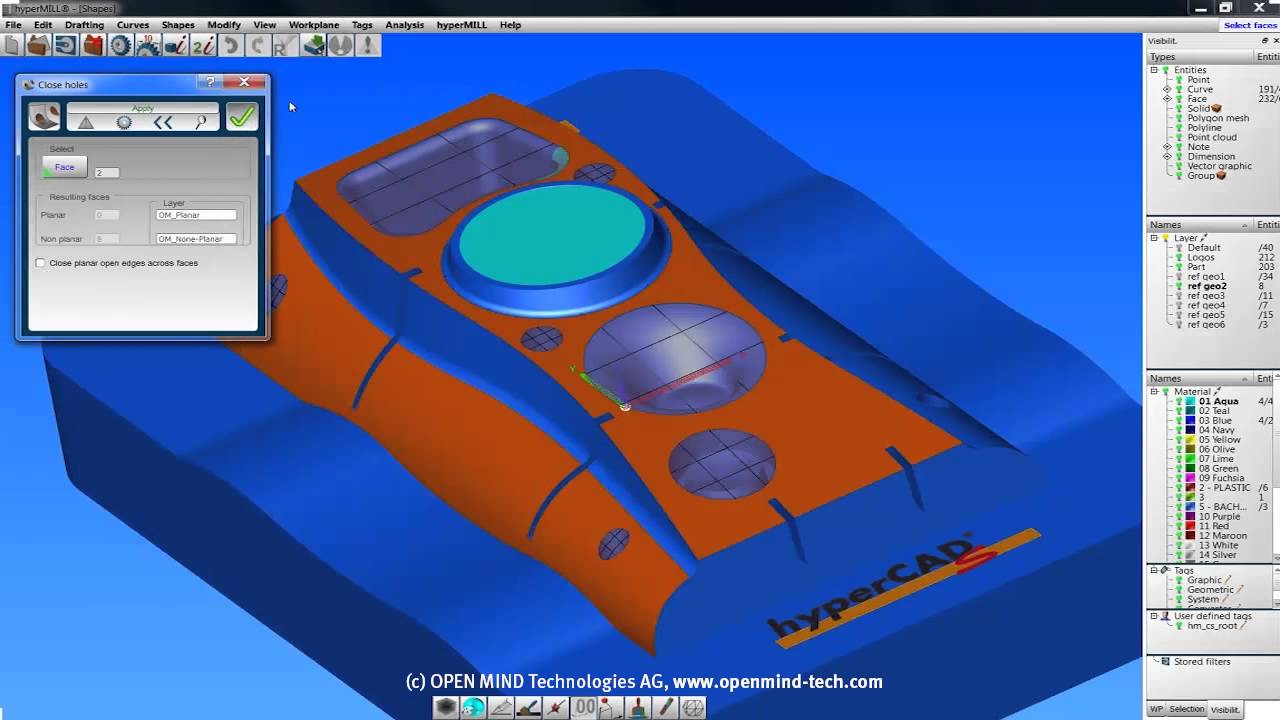Viewport: 1280px width, 720px height.
Task: Collapse the Material tree node
Action: [1154, 392]
